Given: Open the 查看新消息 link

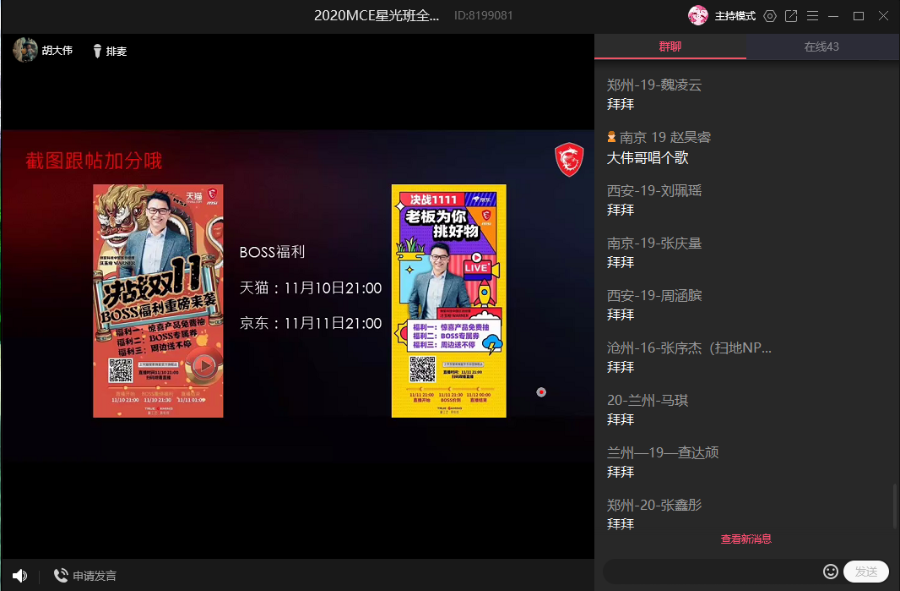Looking at the screenshot, I should click(746, 539).
